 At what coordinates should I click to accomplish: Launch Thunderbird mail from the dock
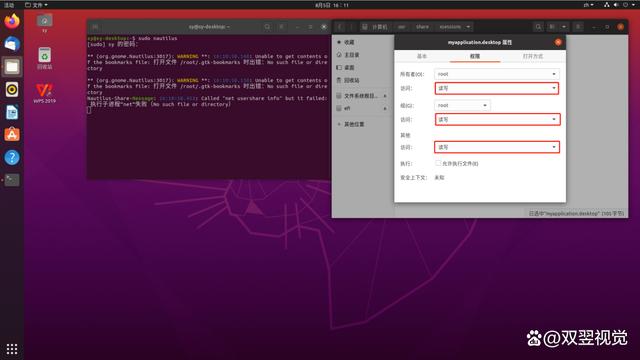[x=12, y=44]
